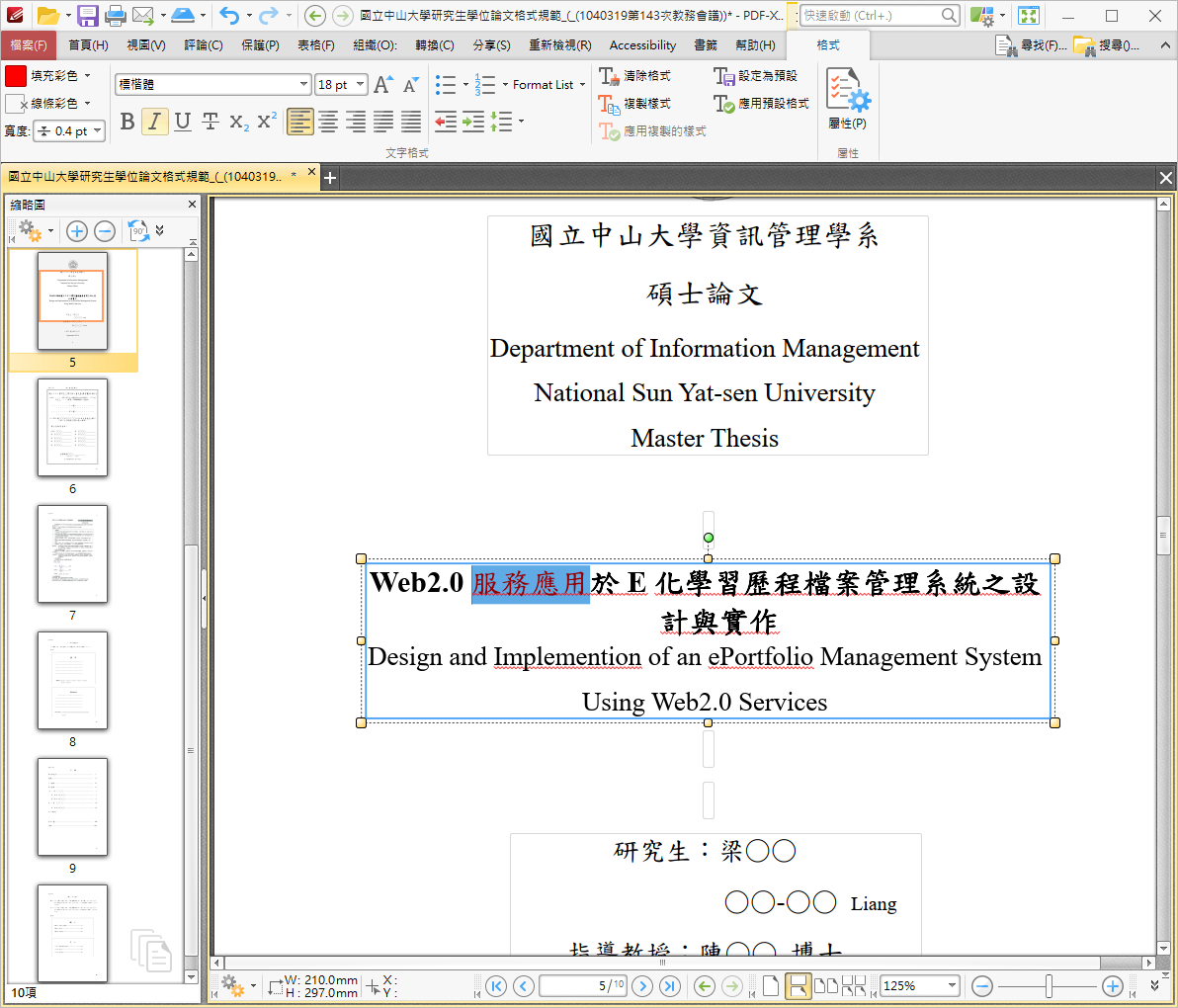This screenshot has width=1178, height=1008.
Task: Click the Save icon in the quick toolbar
Action: (x=87, y=15)
